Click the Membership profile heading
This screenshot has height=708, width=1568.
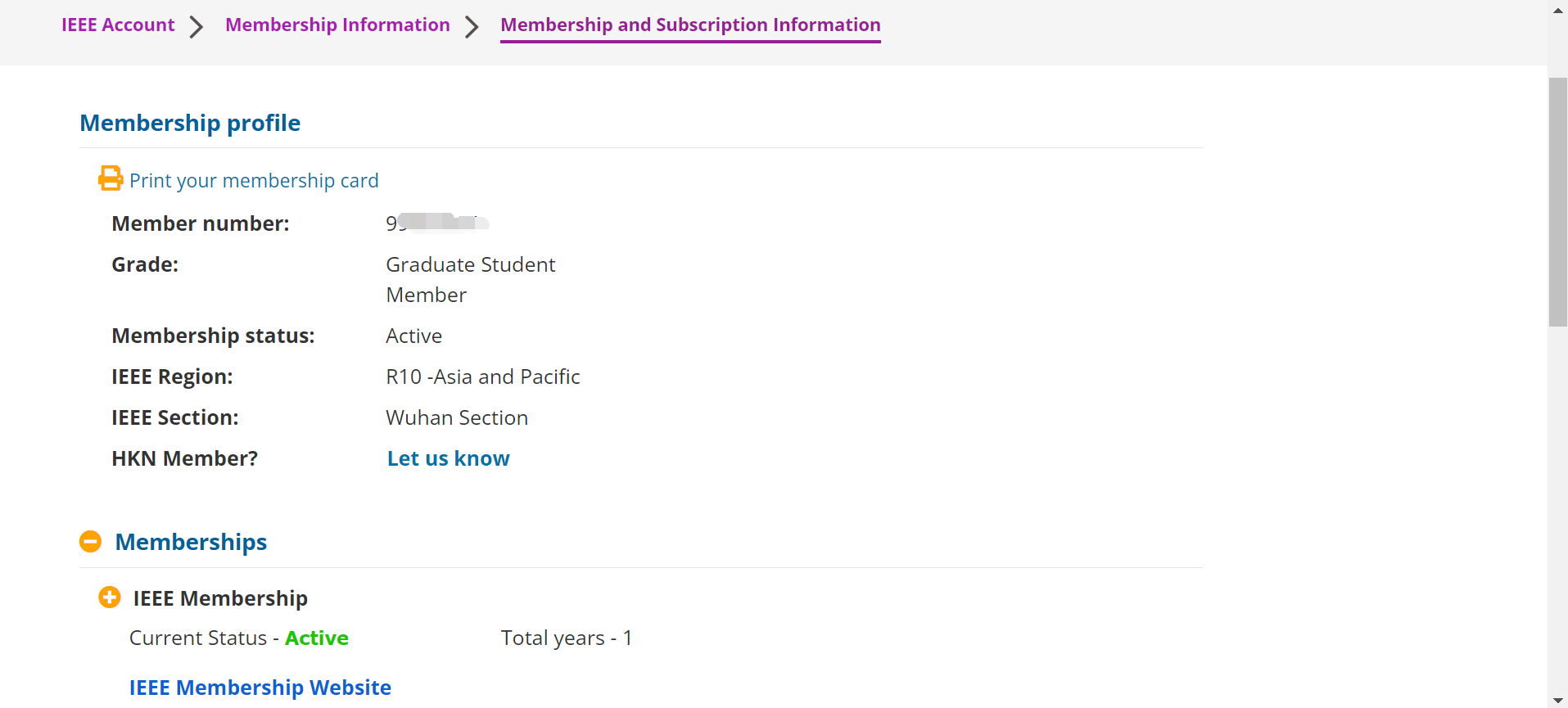190,123
